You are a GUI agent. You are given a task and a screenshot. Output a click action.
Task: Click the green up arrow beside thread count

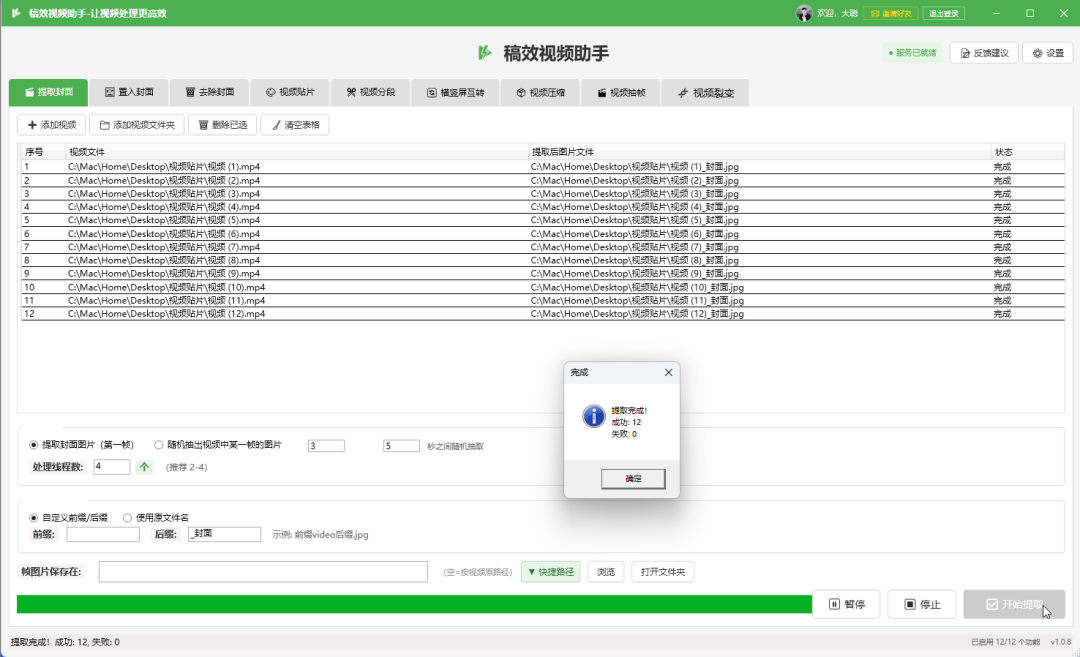pyautogui.click(x=144, y=467)
